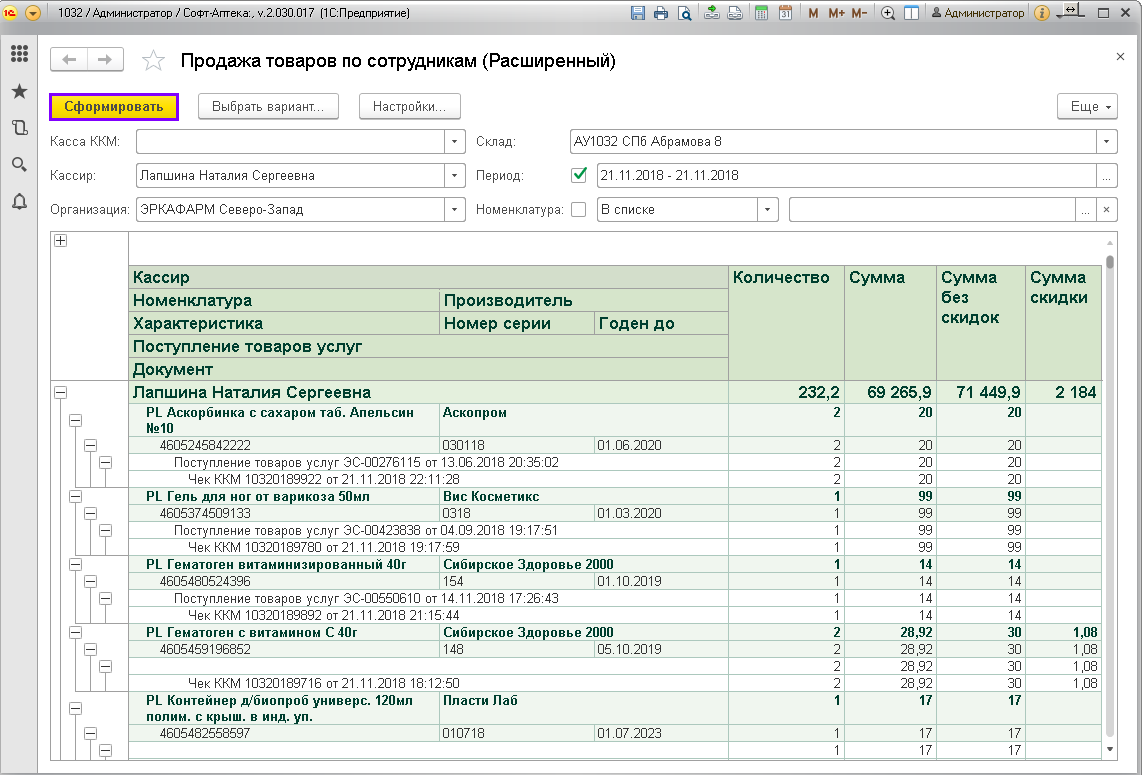This screenshot has height=775, width=1143.
Task: Open the calendar icon
Action: 786,13
